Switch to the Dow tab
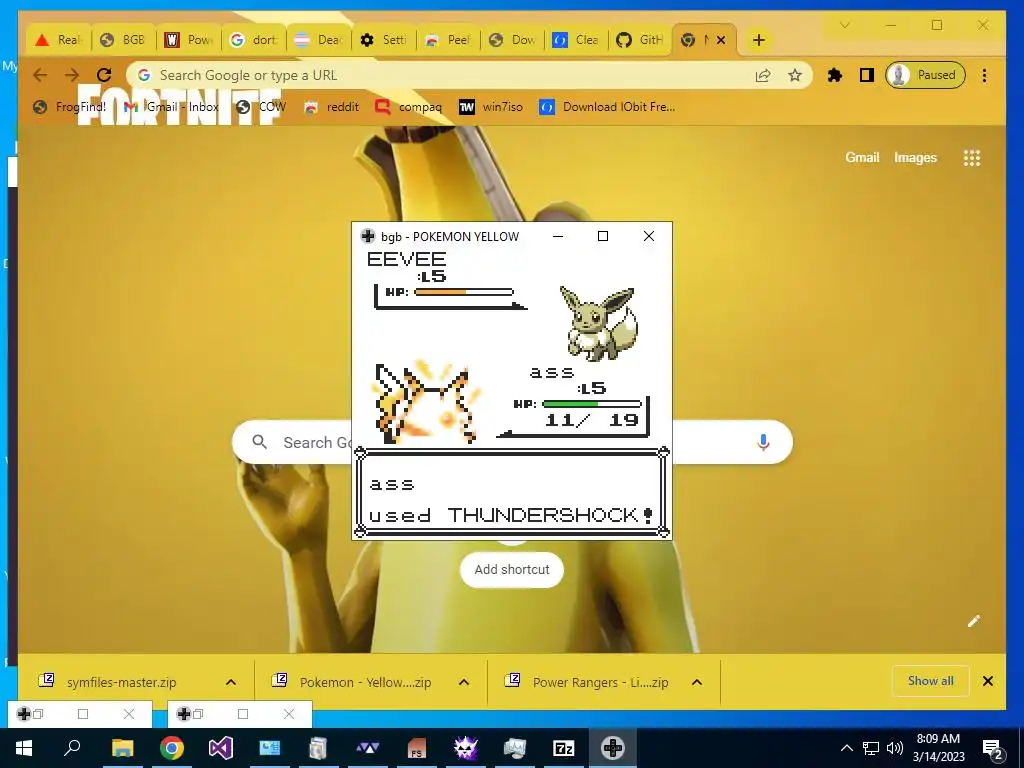This screenshot has width=1024, height=768. 512,40
